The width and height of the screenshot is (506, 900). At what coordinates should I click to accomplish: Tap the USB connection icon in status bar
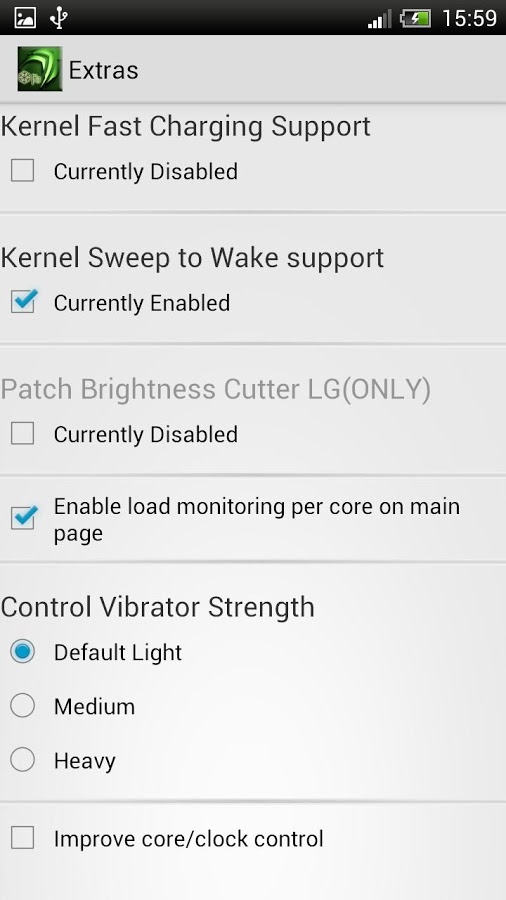pos(58,18)
